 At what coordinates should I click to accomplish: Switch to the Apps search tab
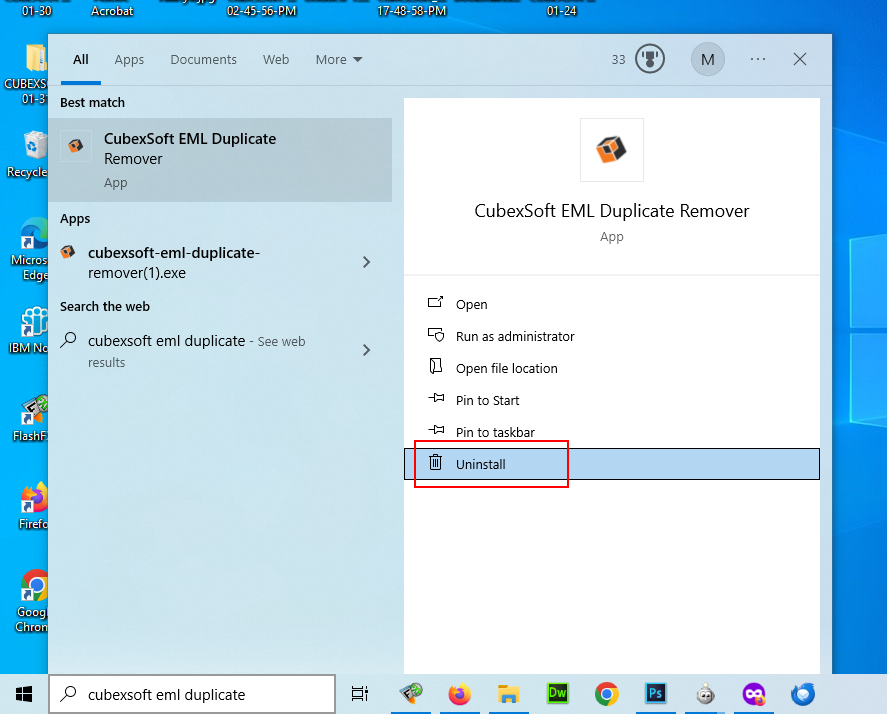[129, 59]
